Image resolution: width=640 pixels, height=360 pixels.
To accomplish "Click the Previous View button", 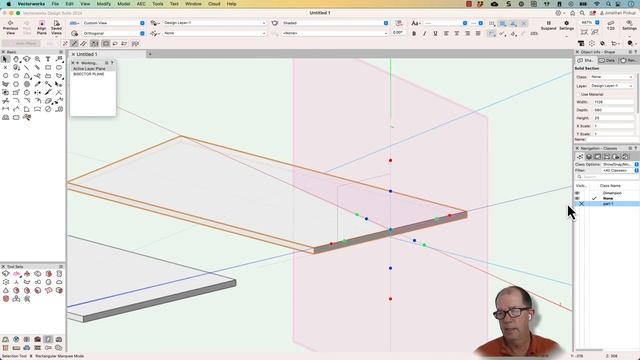I will (x=10, y=26).
